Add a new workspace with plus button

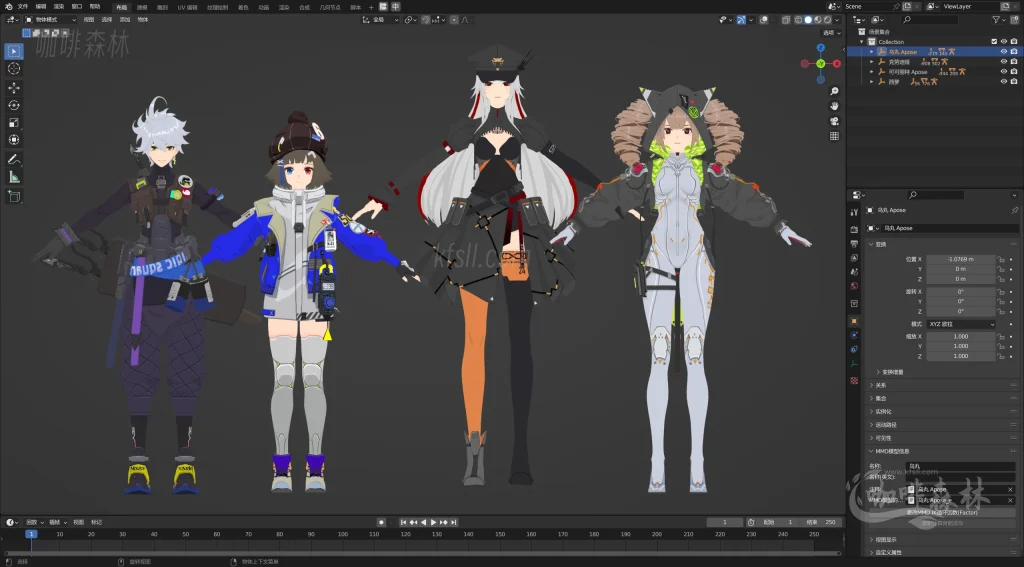tap(371, 7)
